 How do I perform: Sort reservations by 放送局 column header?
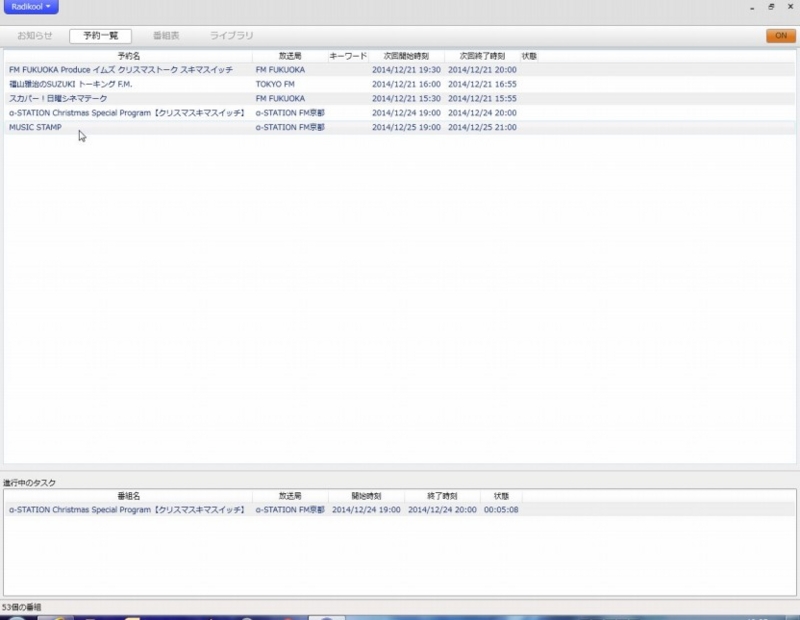(290, 56)
